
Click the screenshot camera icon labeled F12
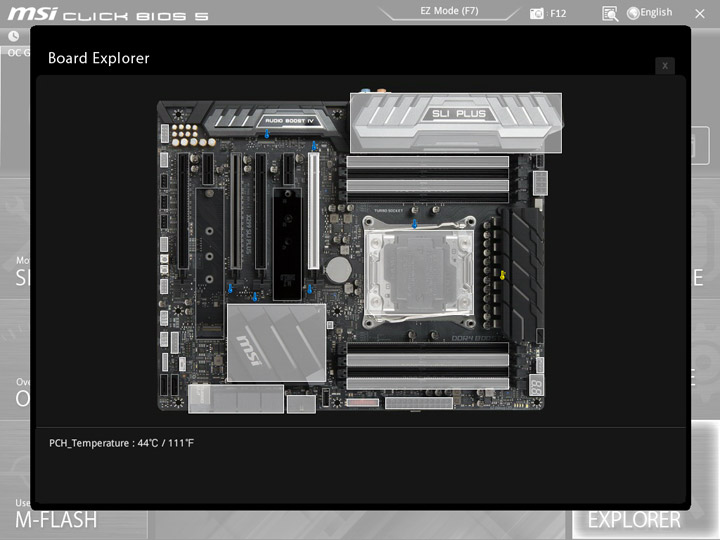point(536,14)
